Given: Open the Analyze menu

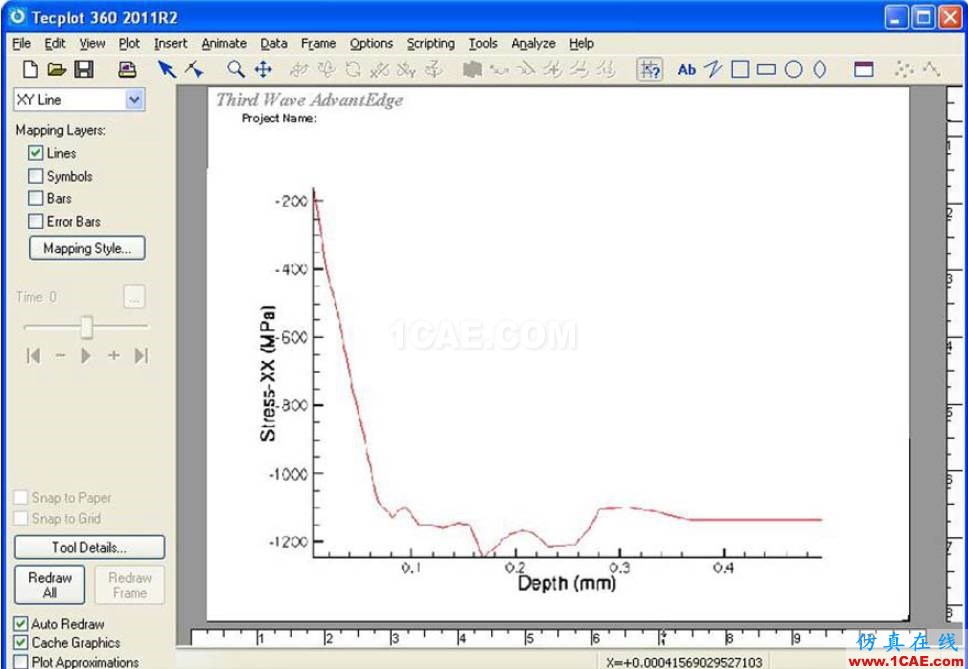Looking at the screenshot, I should (533, 43).
